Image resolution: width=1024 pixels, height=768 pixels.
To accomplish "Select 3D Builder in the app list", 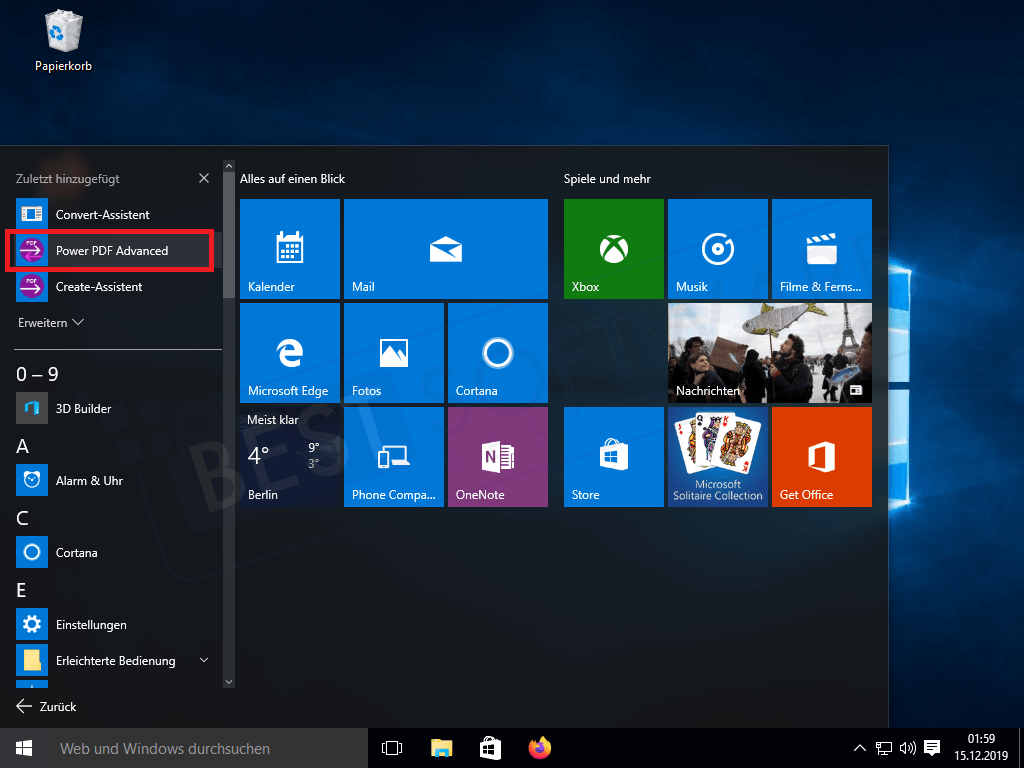I will (83, 409).
